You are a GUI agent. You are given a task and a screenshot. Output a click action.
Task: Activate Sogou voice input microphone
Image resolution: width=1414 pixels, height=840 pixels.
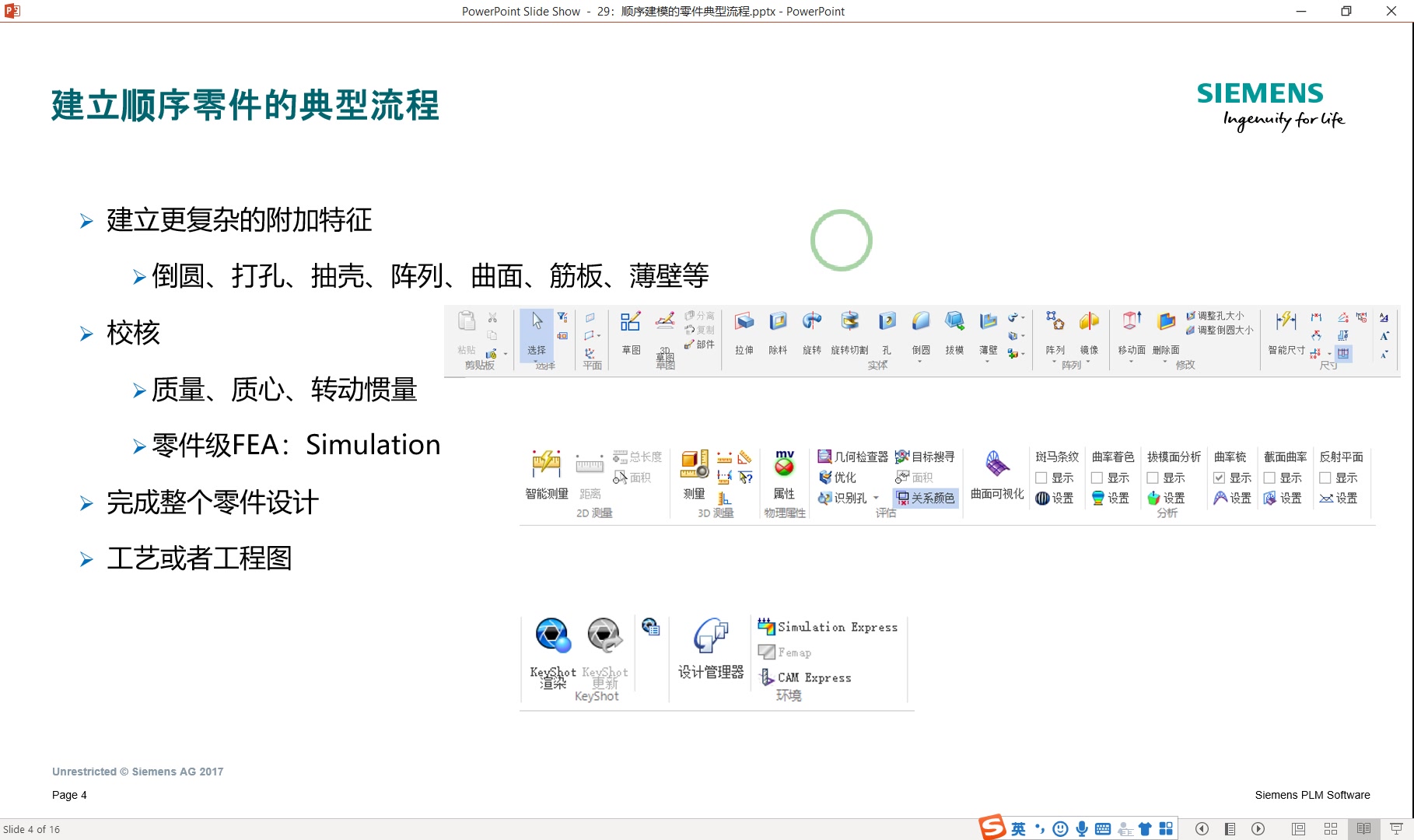click(x=1082, y=829)
